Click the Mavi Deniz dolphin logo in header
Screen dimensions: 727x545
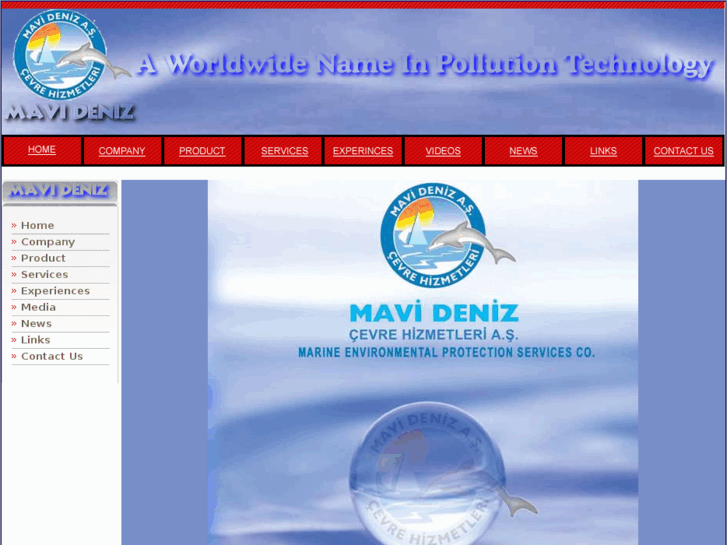coord(70,55)
